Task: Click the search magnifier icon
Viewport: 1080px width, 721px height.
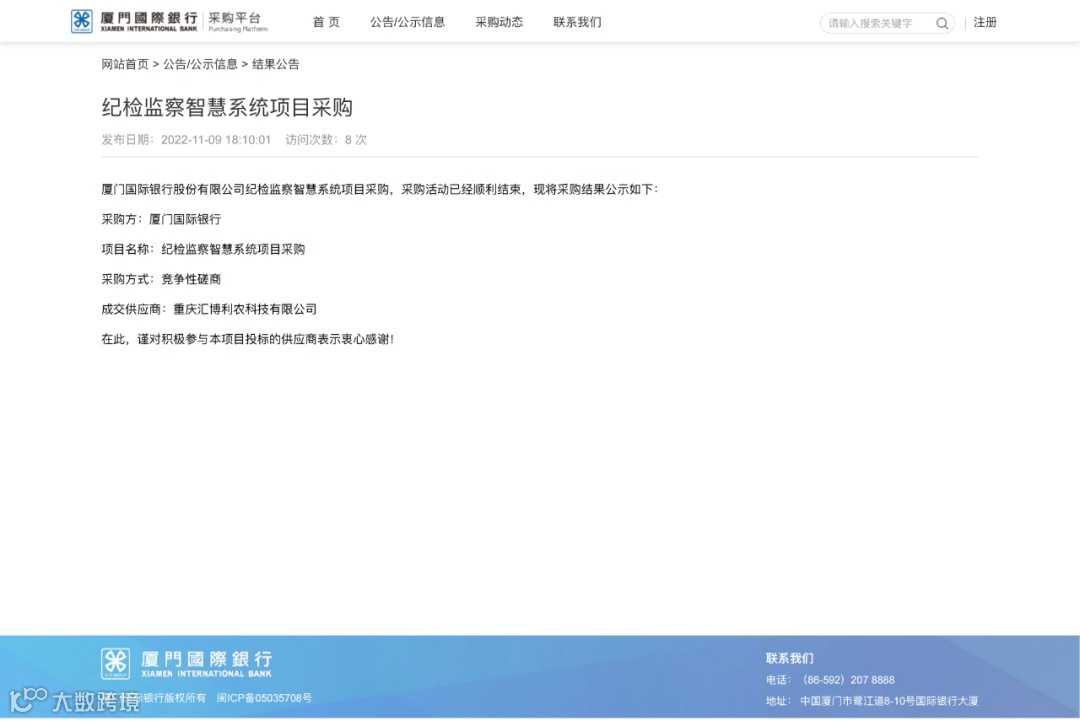Action: (942, 23)
